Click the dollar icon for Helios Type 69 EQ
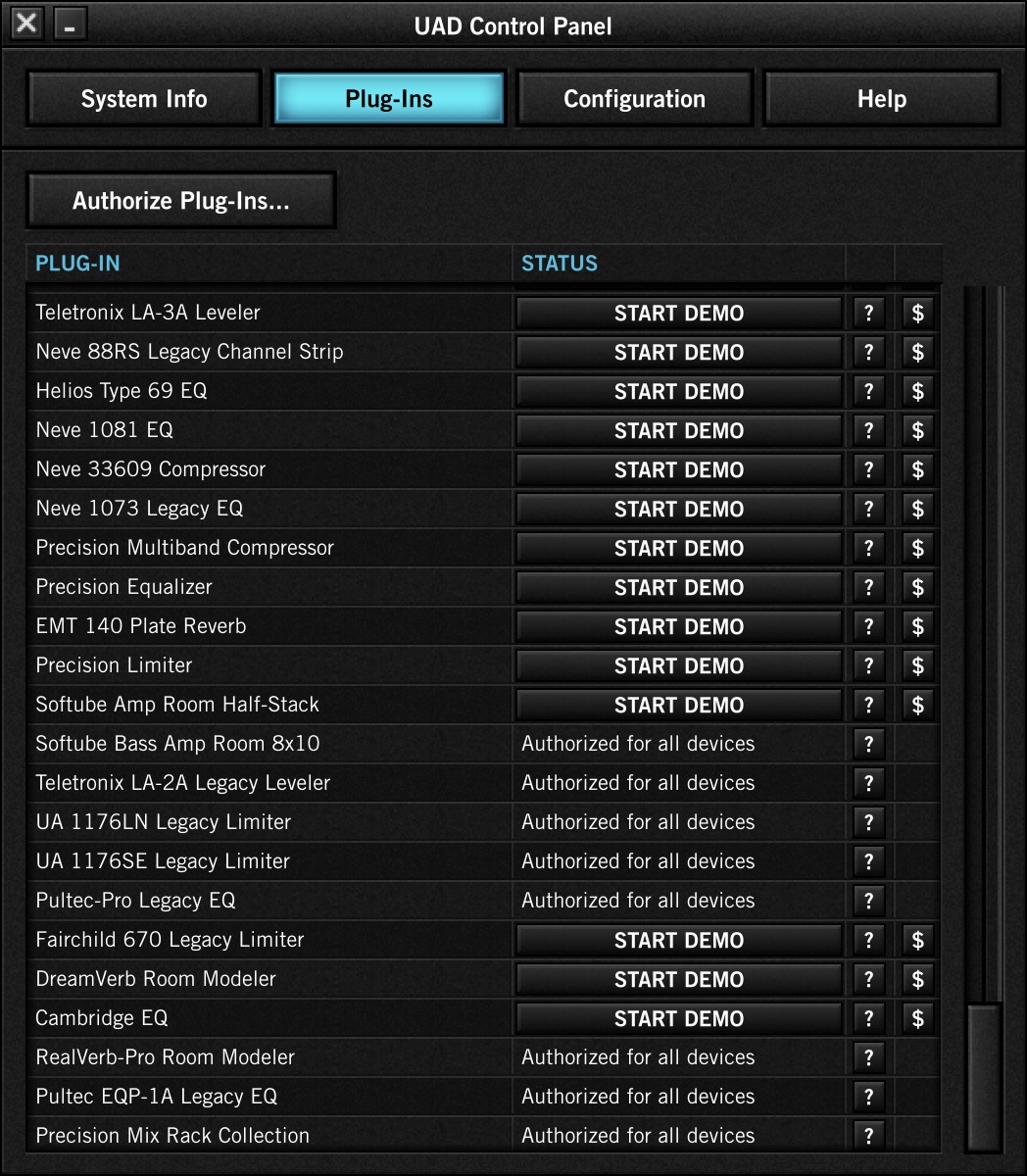Viewport: 1027px width, 1176px height. tap(917, 391)
